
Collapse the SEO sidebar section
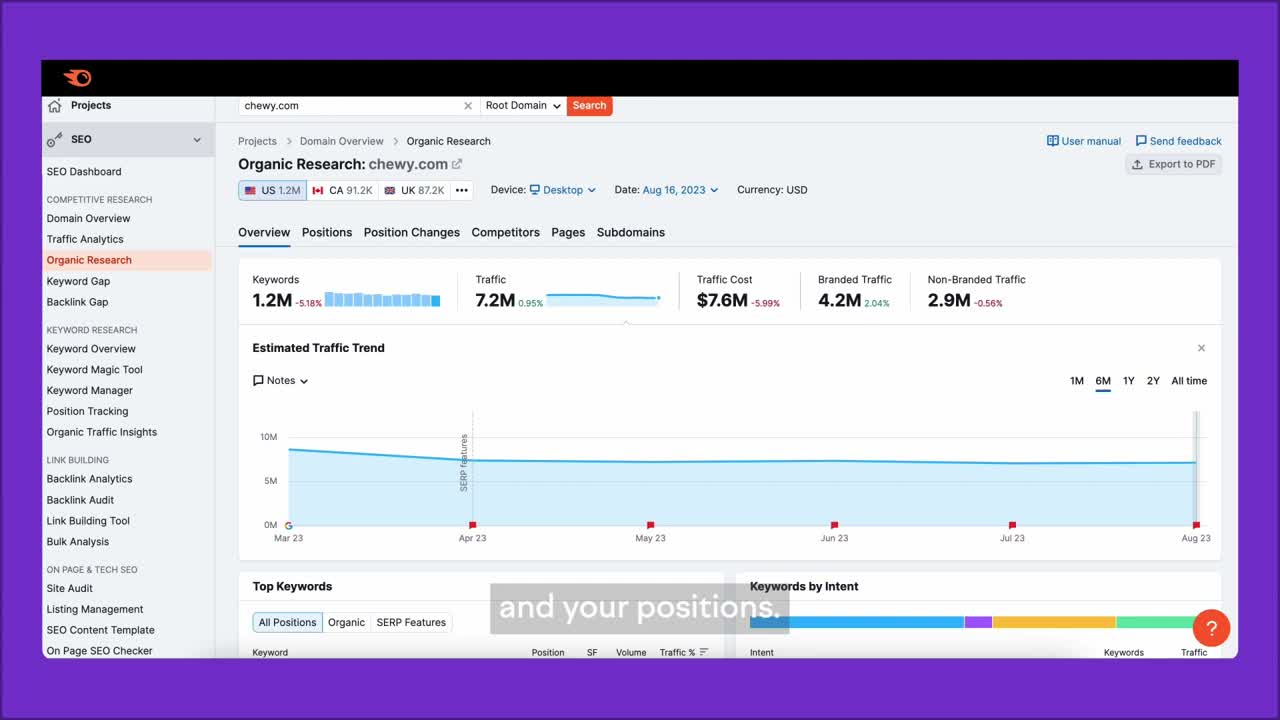tap(197, 140)
